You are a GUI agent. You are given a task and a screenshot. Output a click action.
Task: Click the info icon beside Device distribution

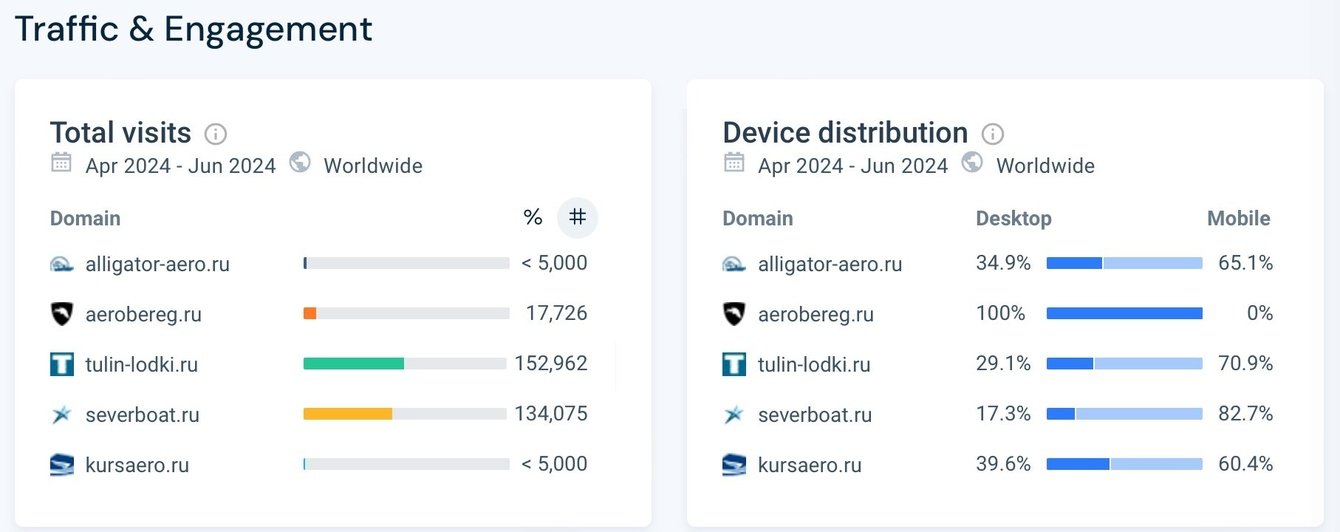tap(992, 134)
